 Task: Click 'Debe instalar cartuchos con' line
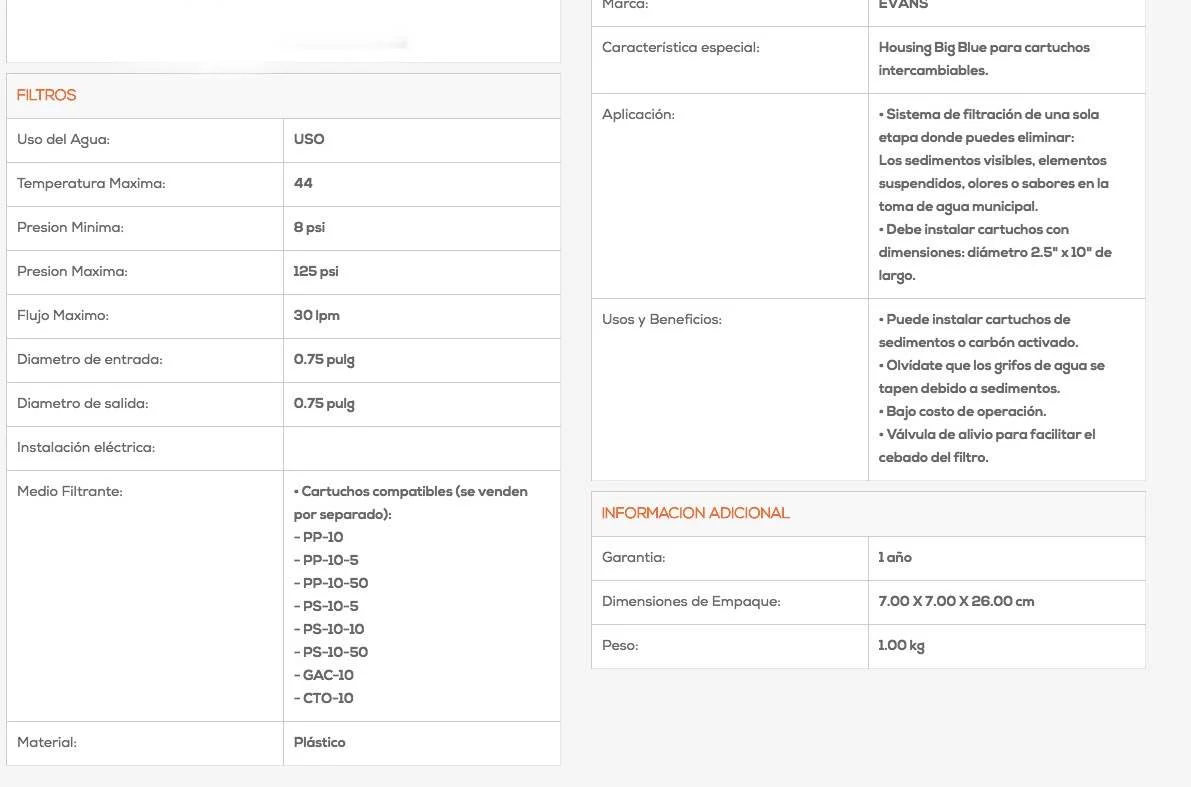(978, 229)
